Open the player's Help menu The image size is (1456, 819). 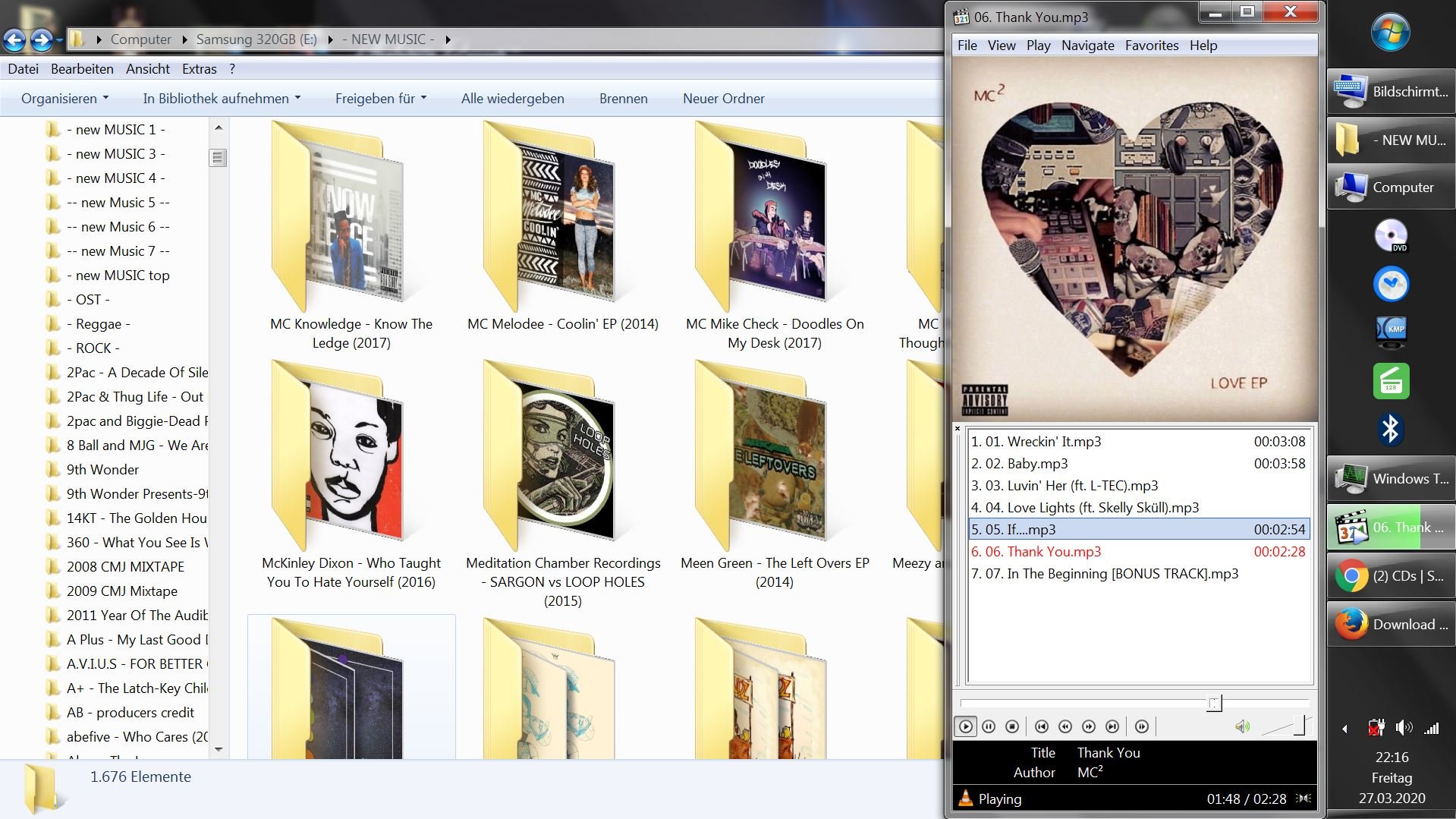pos(1203,46)
